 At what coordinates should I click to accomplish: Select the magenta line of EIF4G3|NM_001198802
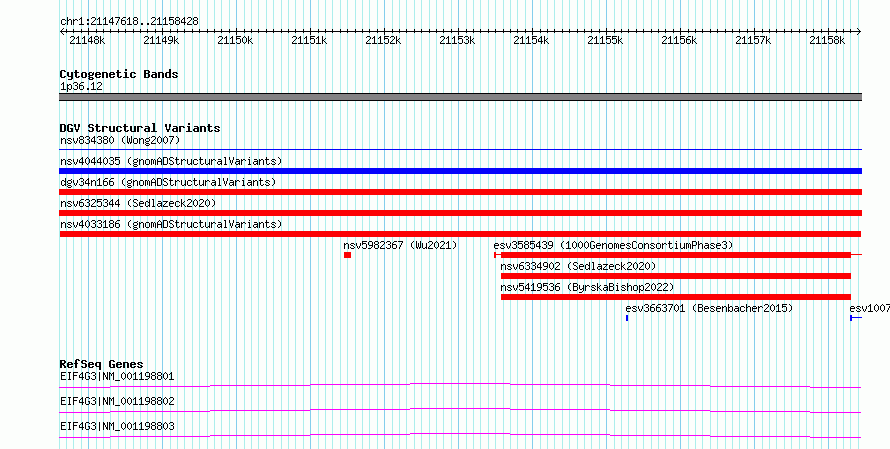[x=460, y=410]
